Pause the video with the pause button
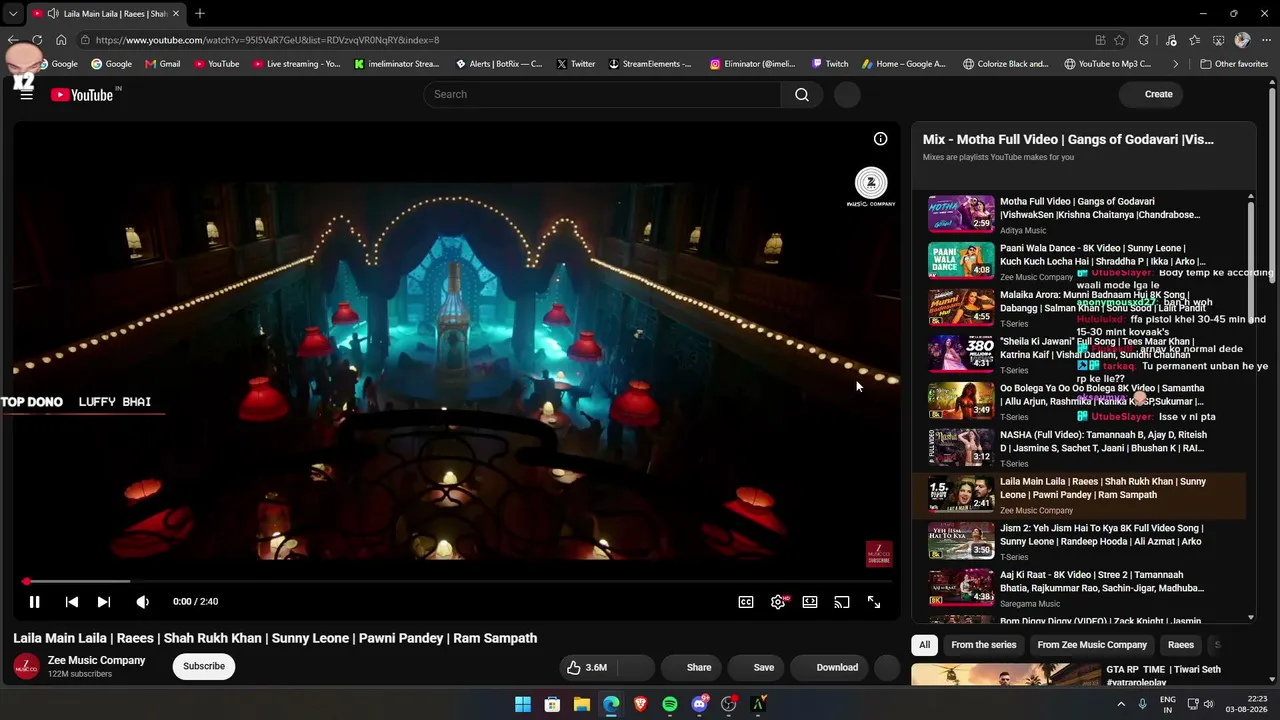The height and width of the screenshot is (720, 1280). pyautogui.click(x=34, y=602)
